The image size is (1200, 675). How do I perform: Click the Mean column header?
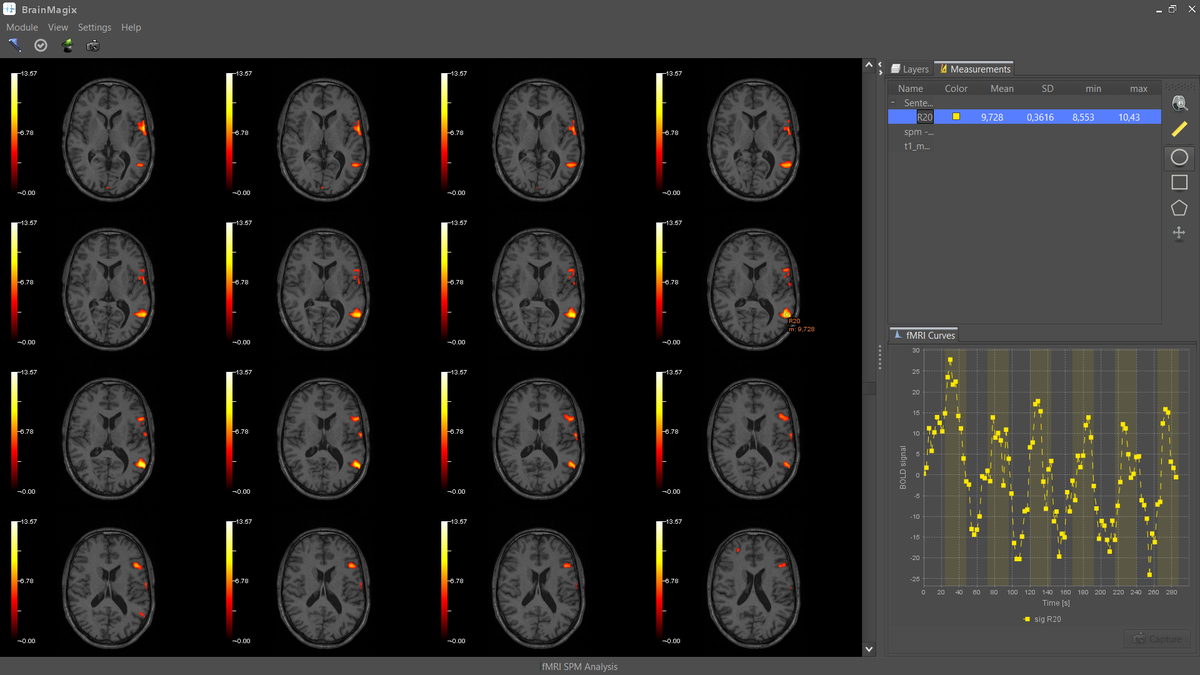tap(1002, 89)
